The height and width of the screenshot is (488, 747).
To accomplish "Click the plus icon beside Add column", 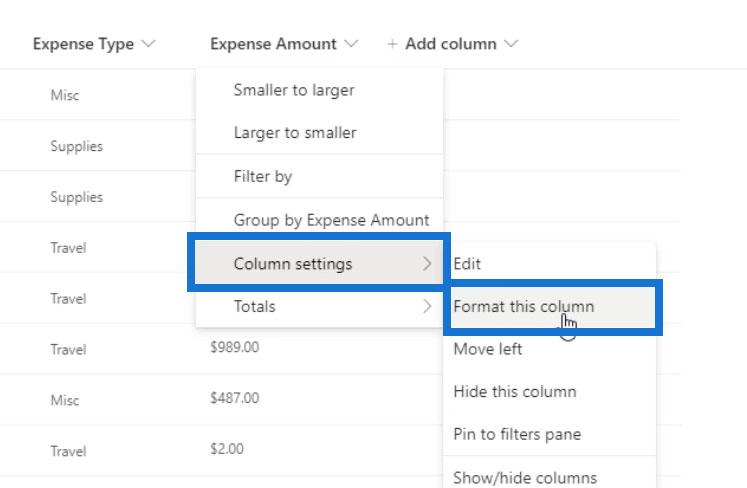I will click(392, 44).
